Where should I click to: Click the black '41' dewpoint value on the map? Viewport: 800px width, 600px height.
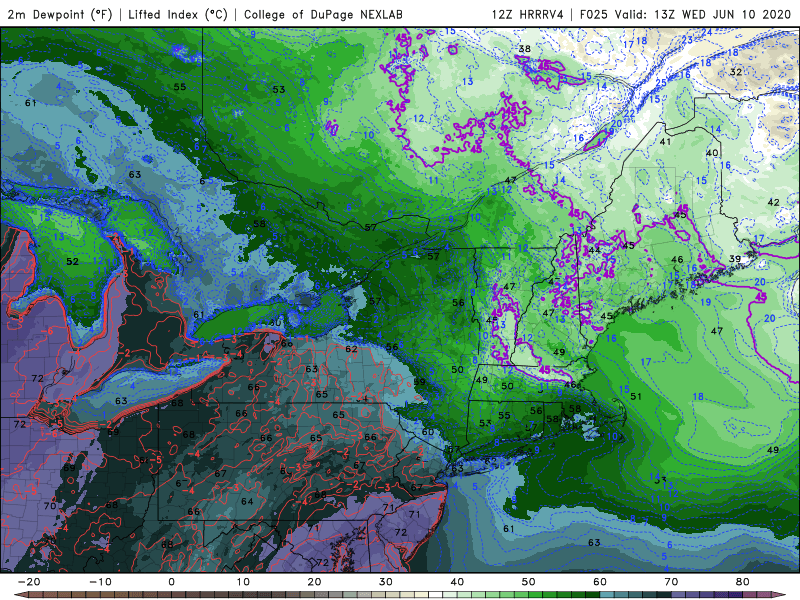click(665, 141)
